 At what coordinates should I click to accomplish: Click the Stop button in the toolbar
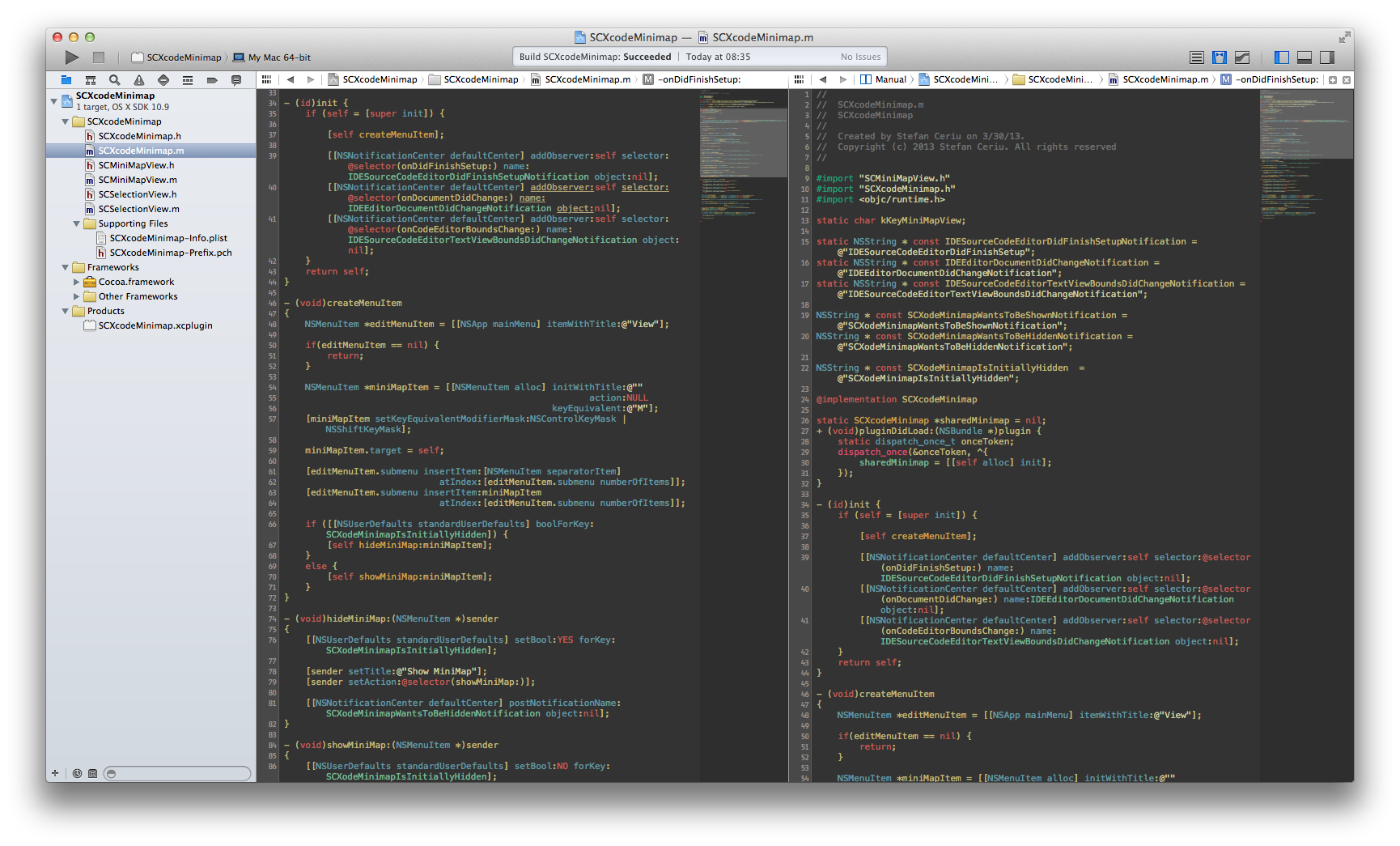point(99,57)
